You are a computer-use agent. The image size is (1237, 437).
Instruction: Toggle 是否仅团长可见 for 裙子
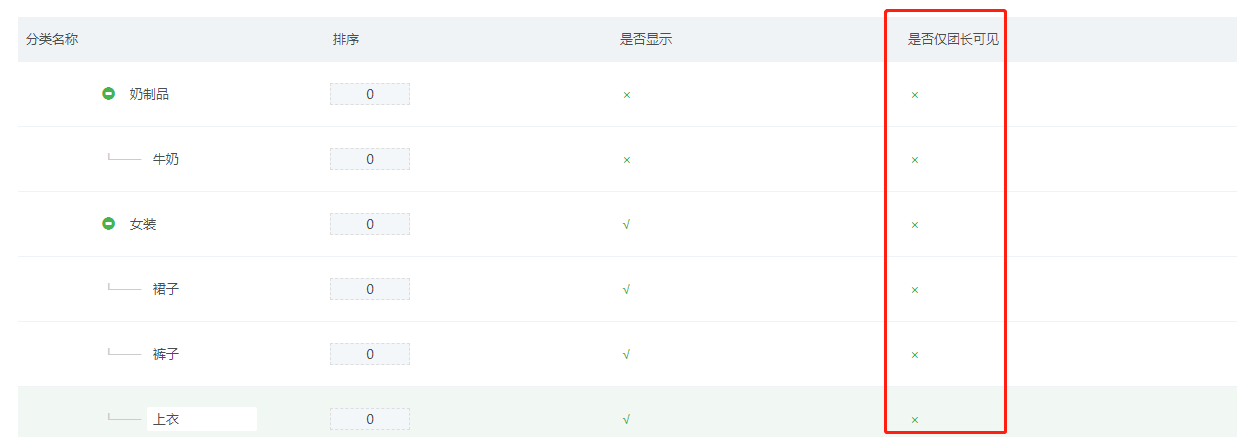914,290
